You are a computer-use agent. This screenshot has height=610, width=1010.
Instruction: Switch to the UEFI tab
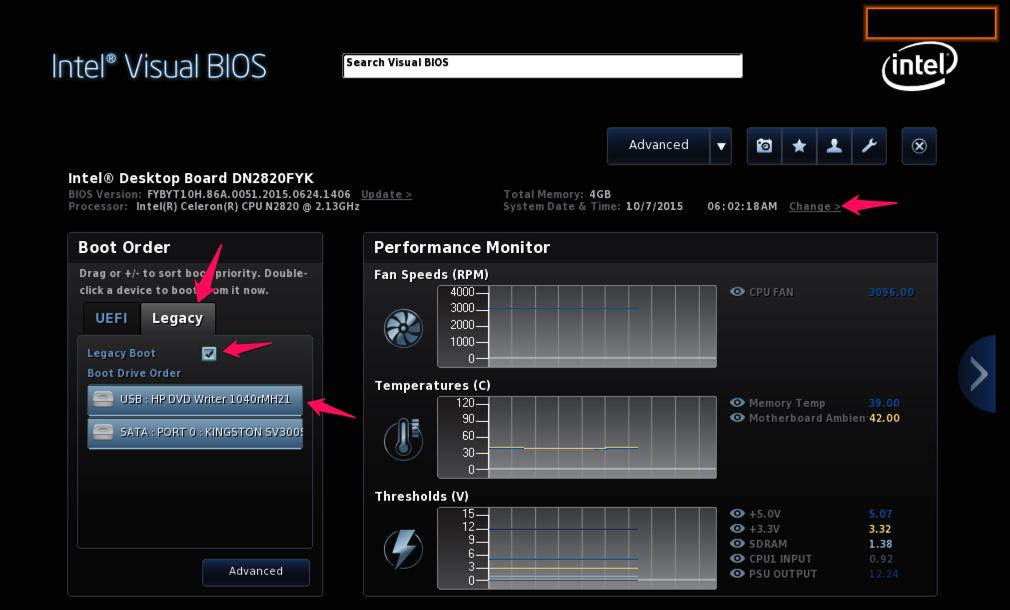point(111,318)
